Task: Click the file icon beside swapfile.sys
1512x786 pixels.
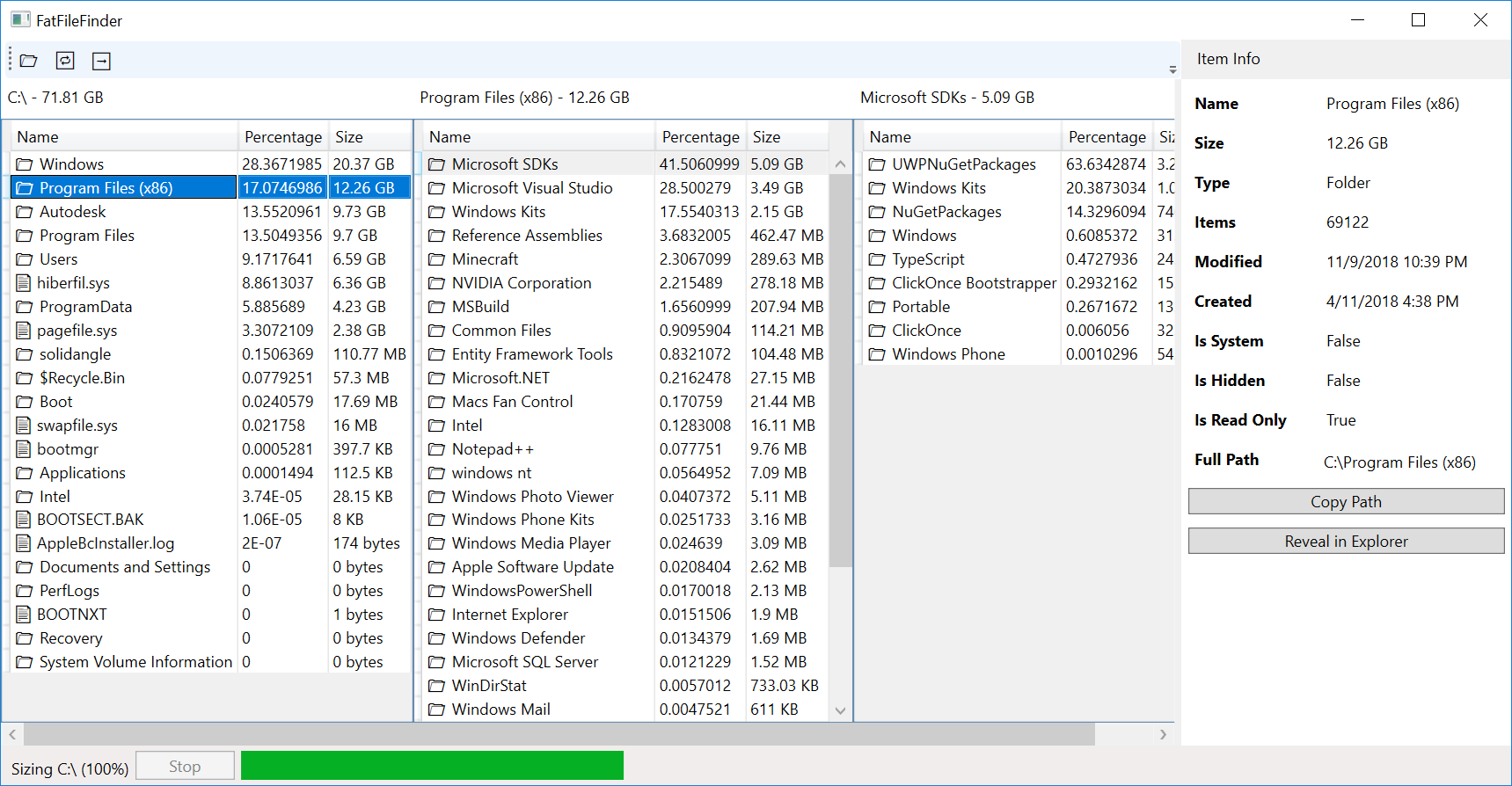Action: click(24, 426)
